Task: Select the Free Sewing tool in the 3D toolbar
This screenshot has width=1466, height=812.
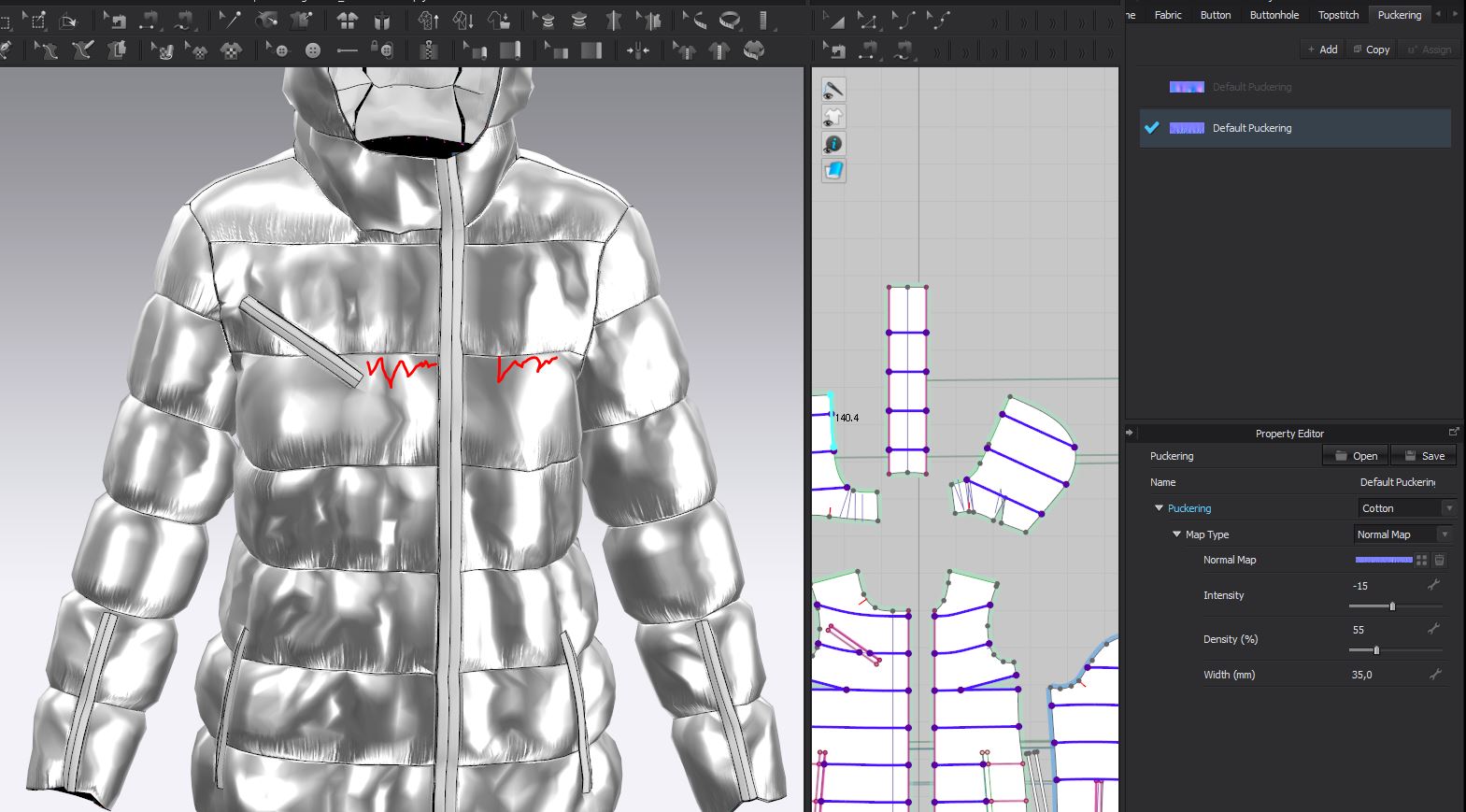Action: (186, 20)
